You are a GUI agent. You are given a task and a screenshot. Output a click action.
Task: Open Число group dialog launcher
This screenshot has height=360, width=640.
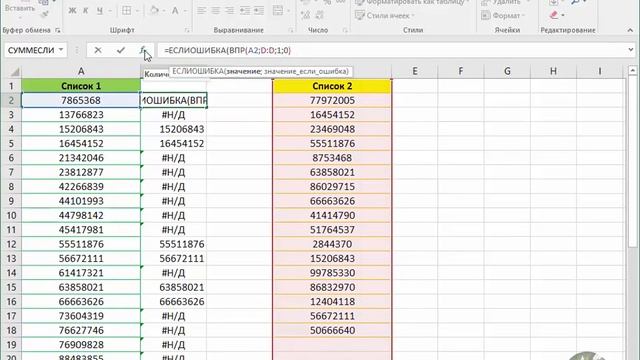pos(345,30)
